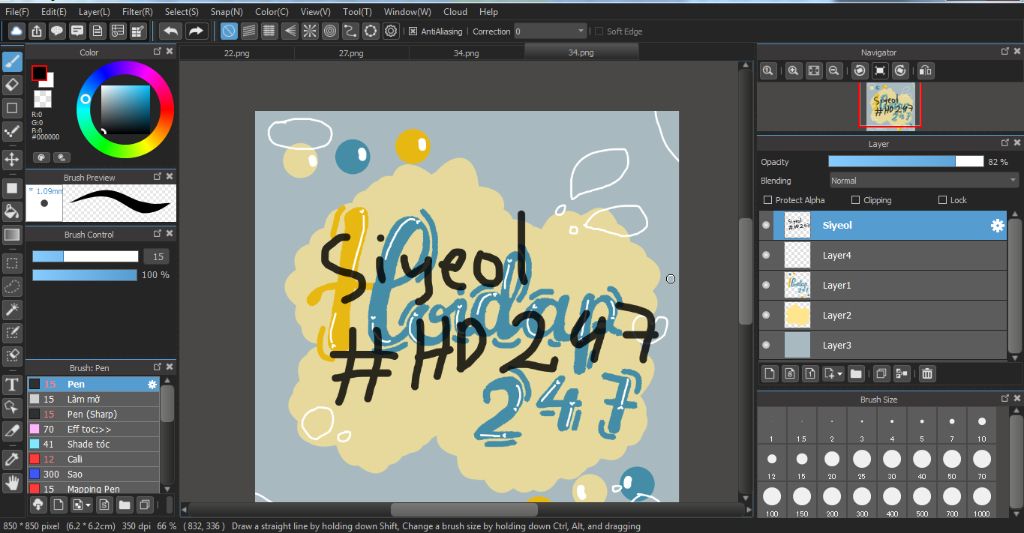Turn snap off icon
This screenshot has height=533, width=1024.
[x=229, y=31]
